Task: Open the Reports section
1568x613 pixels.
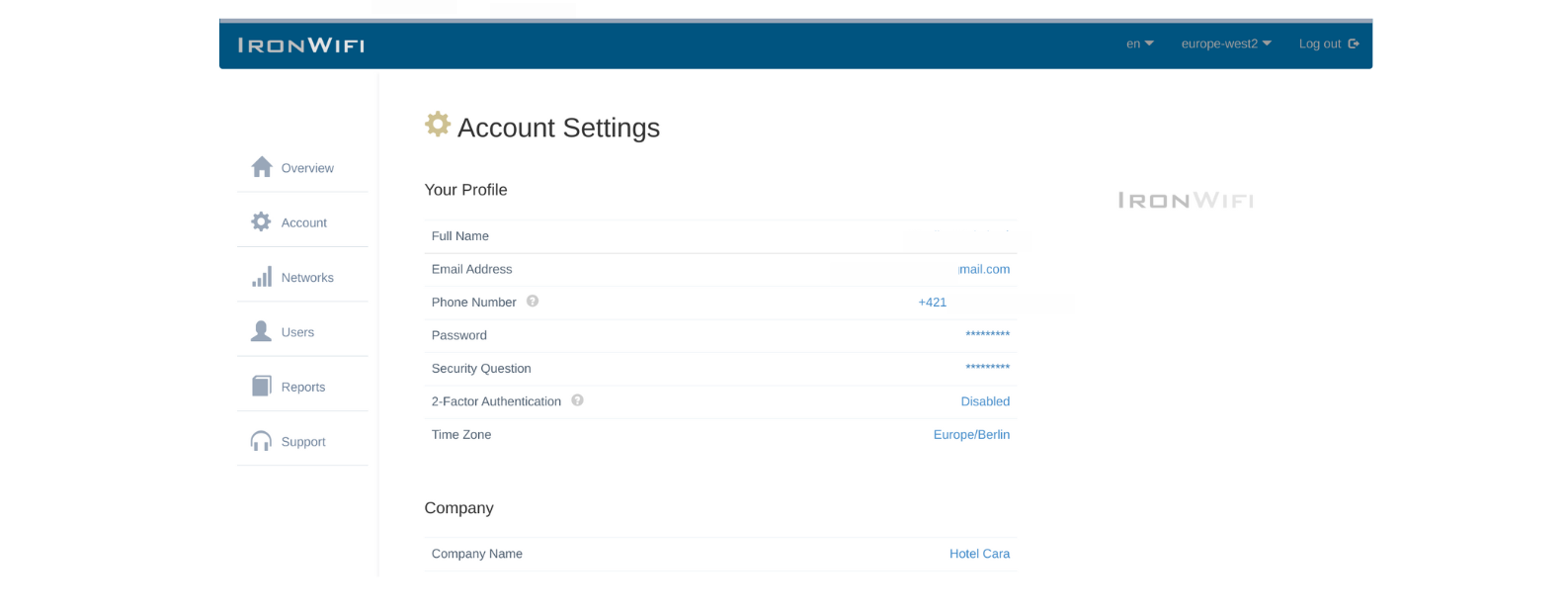Action: click(302, 387)
